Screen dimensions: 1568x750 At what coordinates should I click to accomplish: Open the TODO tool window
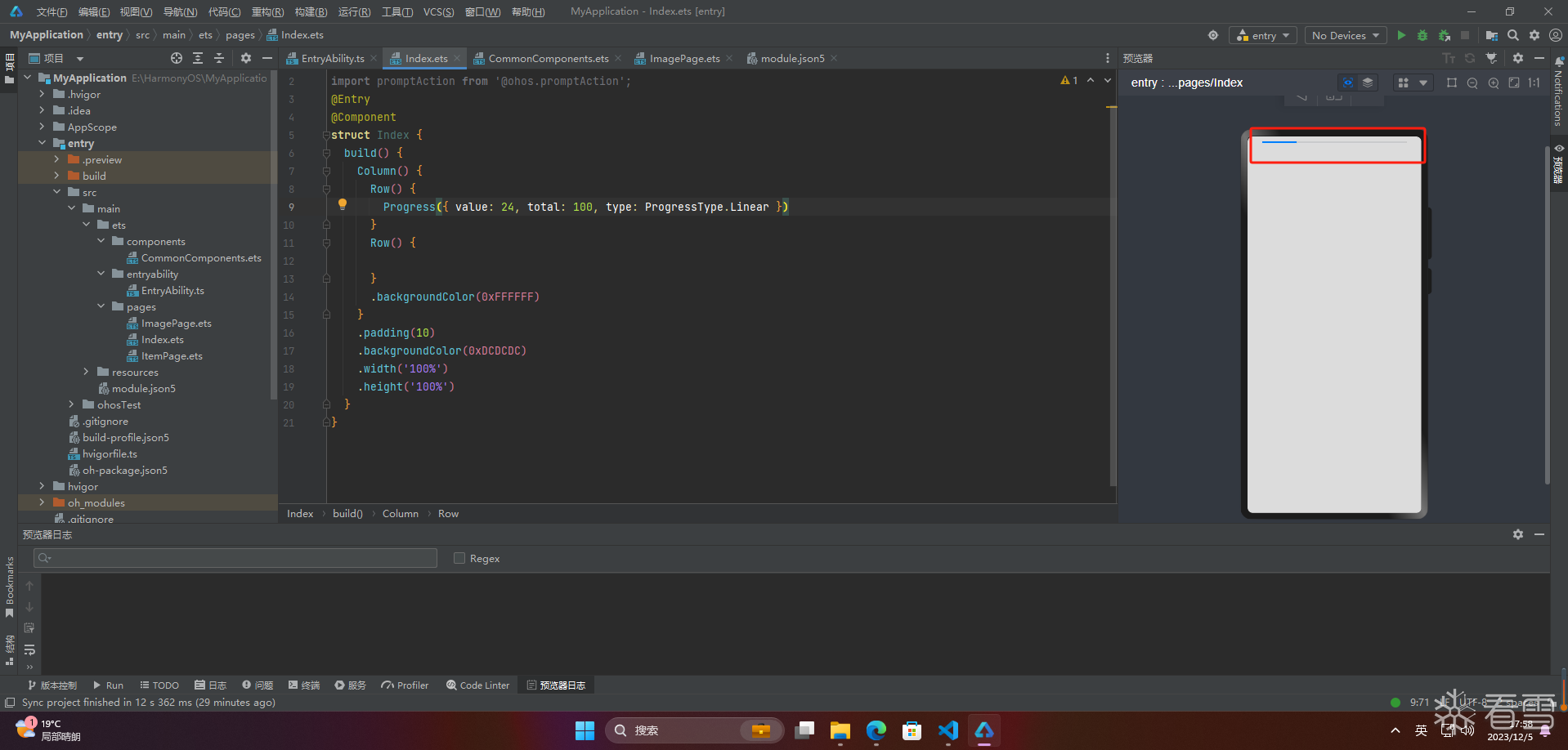(x=159, y=685)
